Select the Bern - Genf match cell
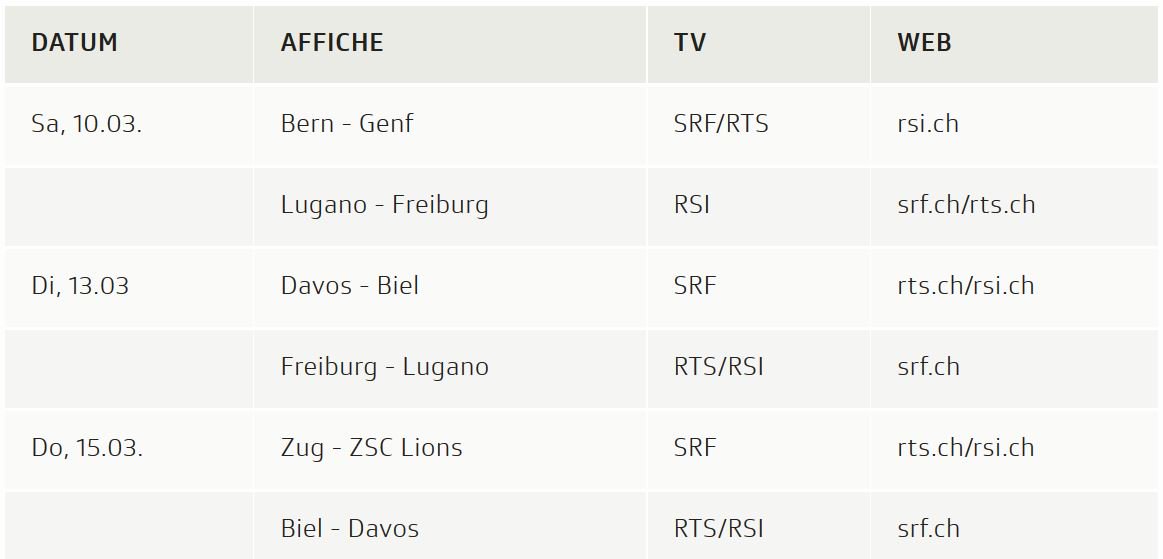Screen dimensions: 1163x559 [x=347, y=124]
